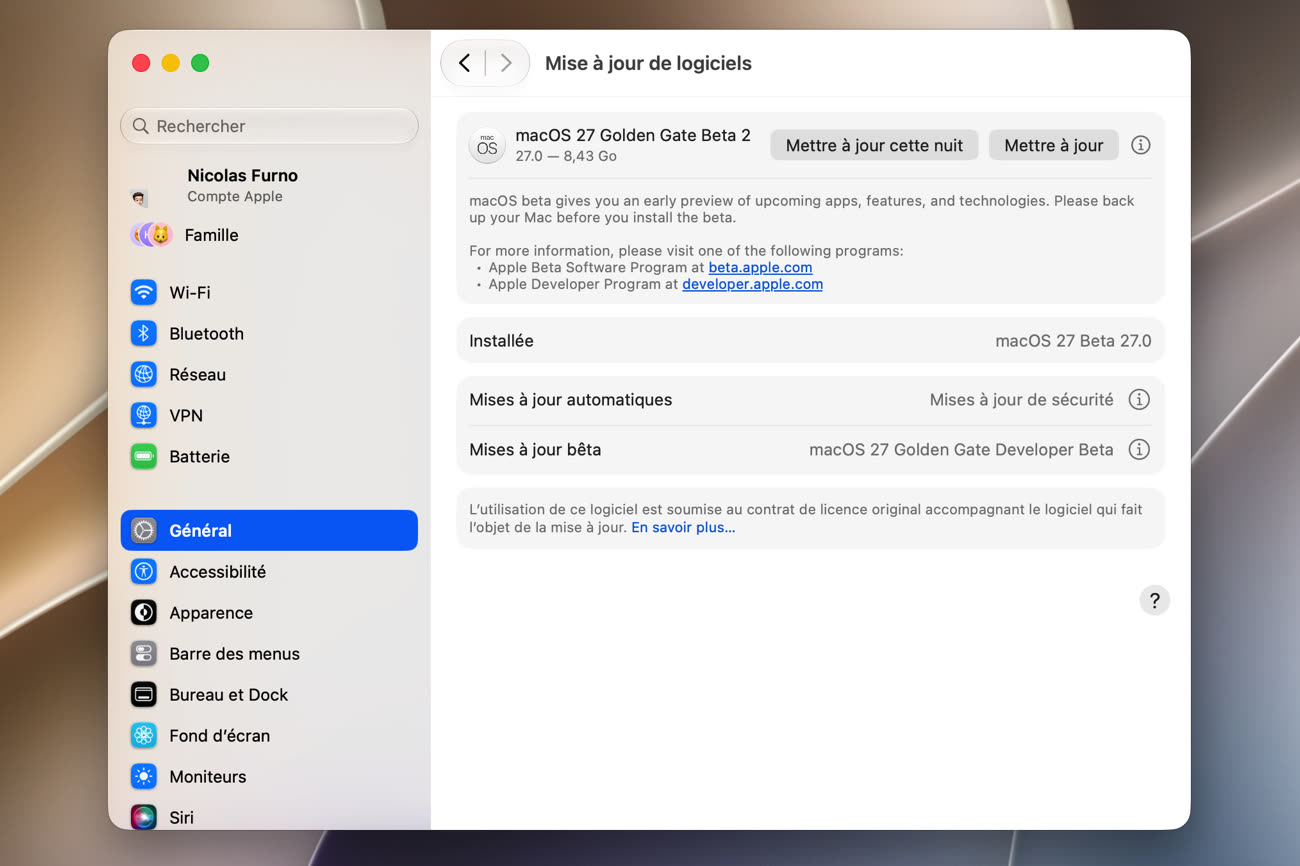Open the beta.apple.com link

(760, 267)
